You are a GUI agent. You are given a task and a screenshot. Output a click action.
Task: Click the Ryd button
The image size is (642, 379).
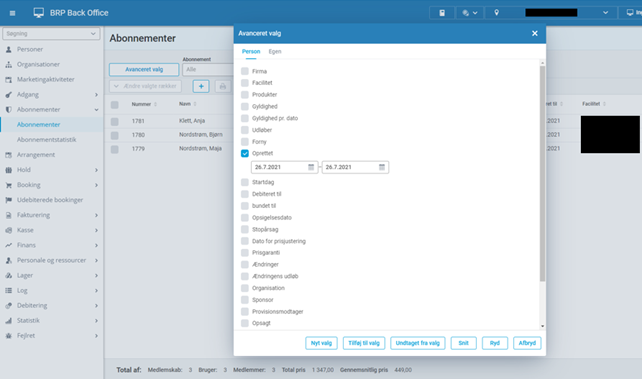[x=495, y=343]
